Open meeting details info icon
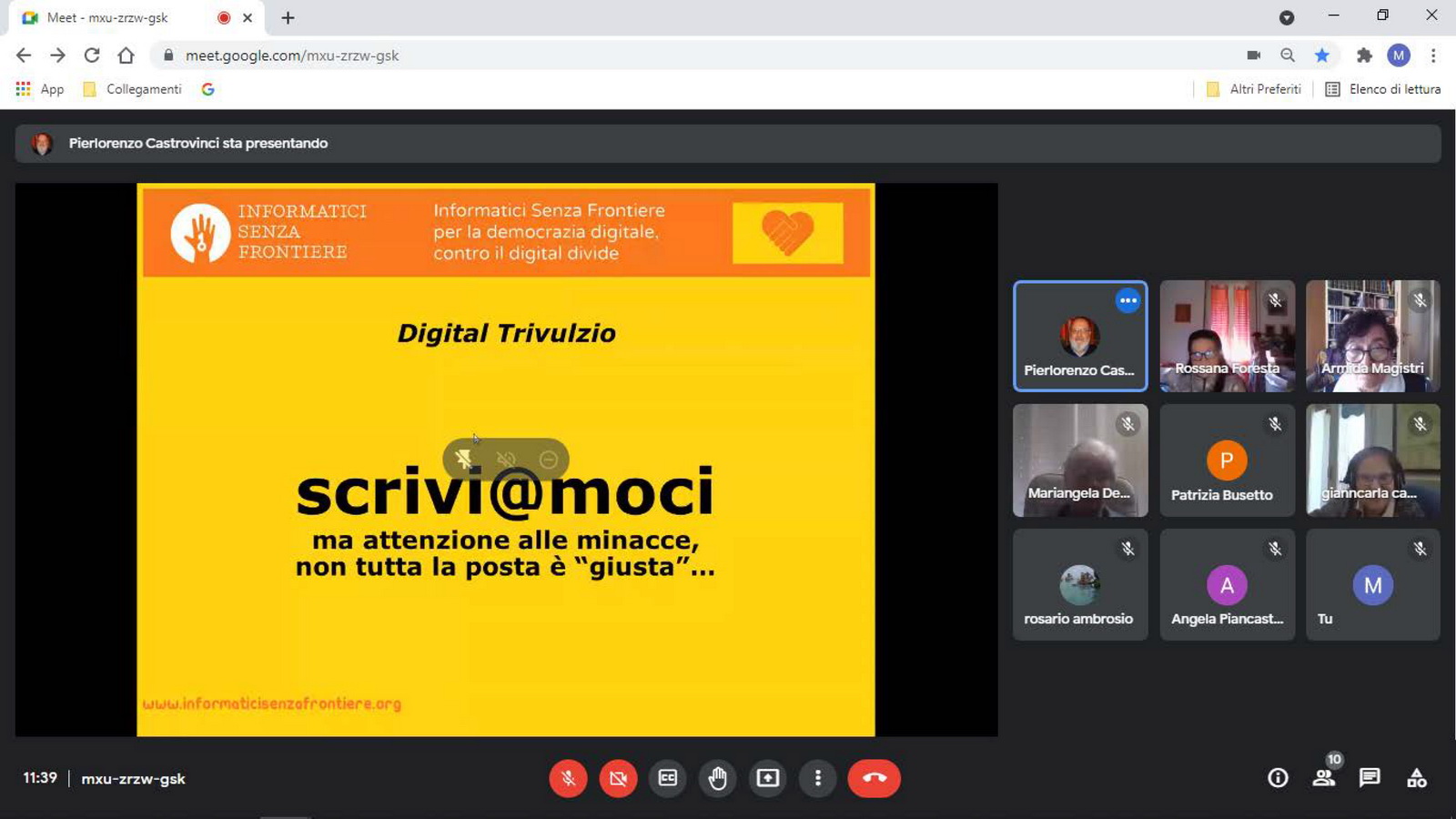 click(x=1278, y=778)
